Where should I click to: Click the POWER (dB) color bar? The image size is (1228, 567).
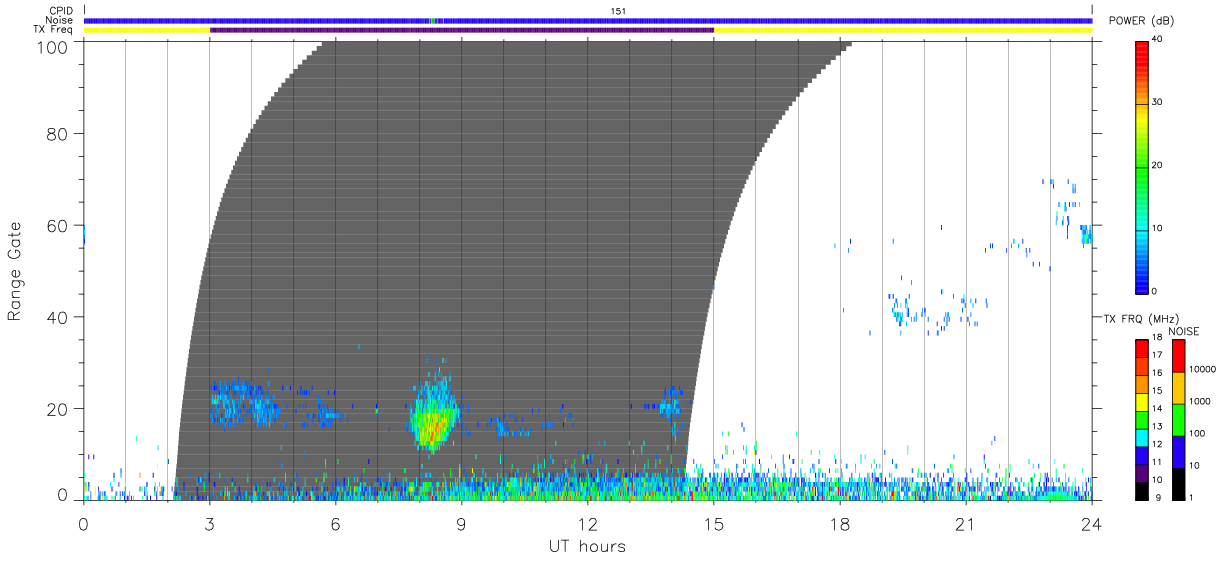click(x=1142, y=166)
